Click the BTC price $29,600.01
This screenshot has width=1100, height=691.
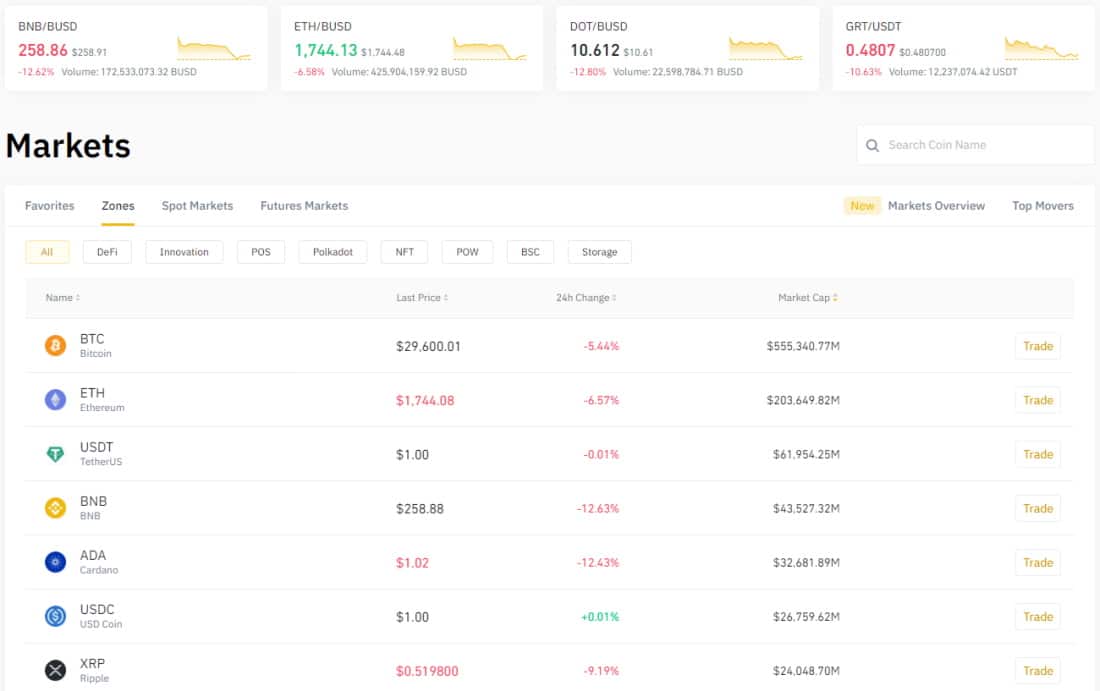(428, 346)
